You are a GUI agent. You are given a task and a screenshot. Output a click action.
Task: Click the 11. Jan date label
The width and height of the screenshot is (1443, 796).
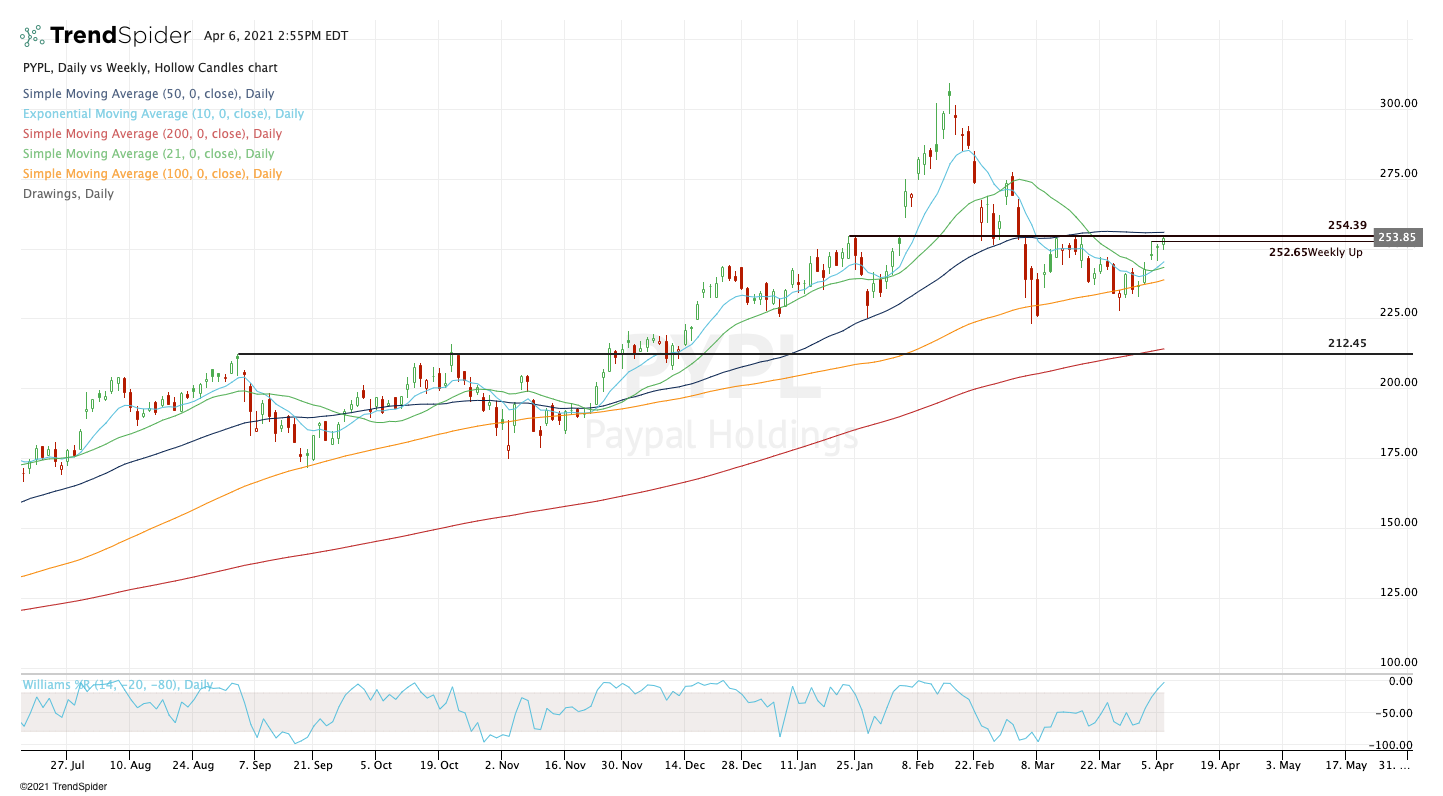(797, 765)
